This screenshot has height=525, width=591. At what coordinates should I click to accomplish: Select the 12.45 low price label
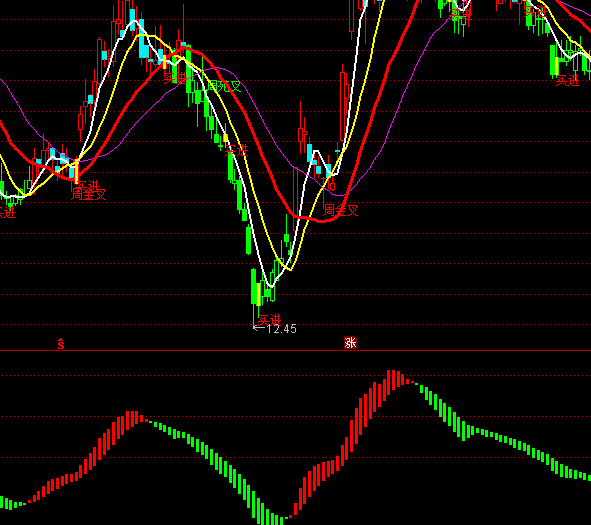point(282,329)
